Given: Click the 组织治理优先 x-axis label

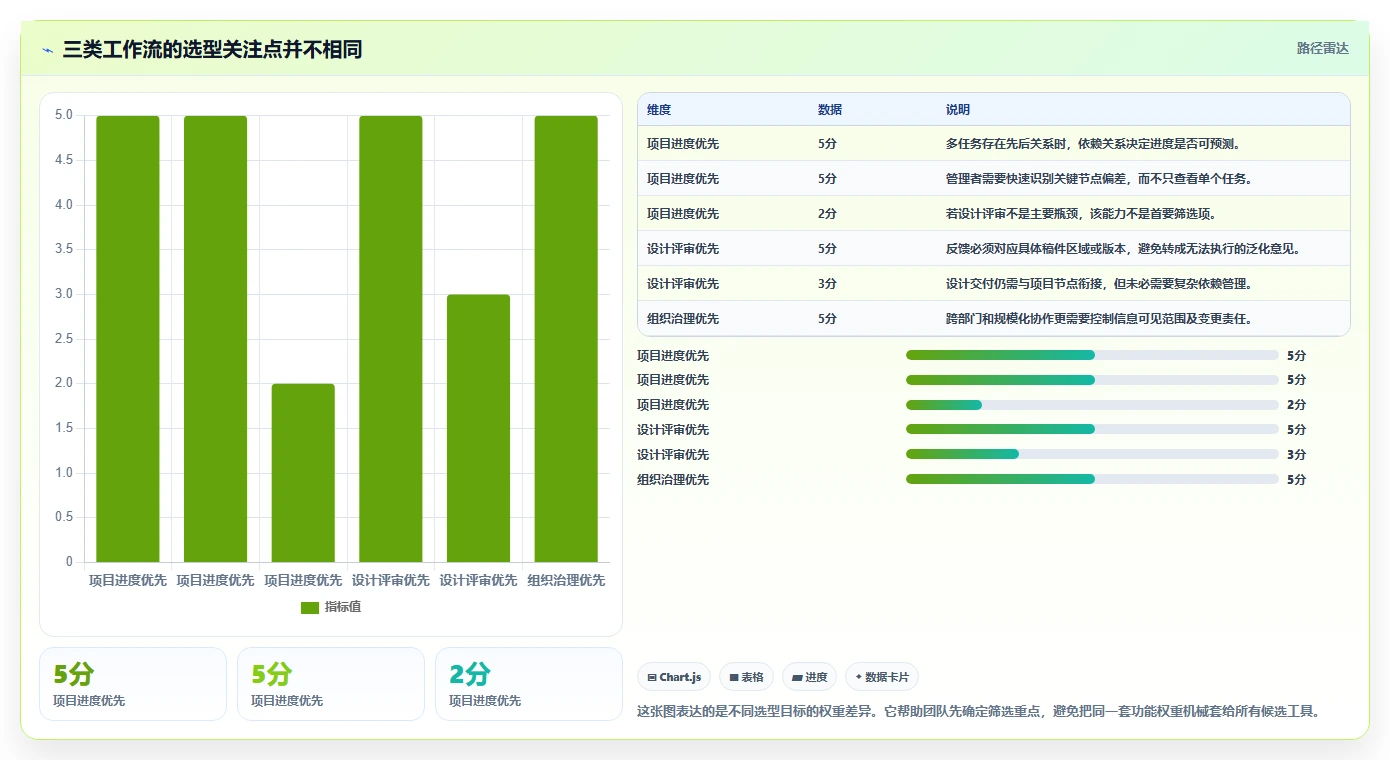Looking at the screenshot, I should 566,580.
